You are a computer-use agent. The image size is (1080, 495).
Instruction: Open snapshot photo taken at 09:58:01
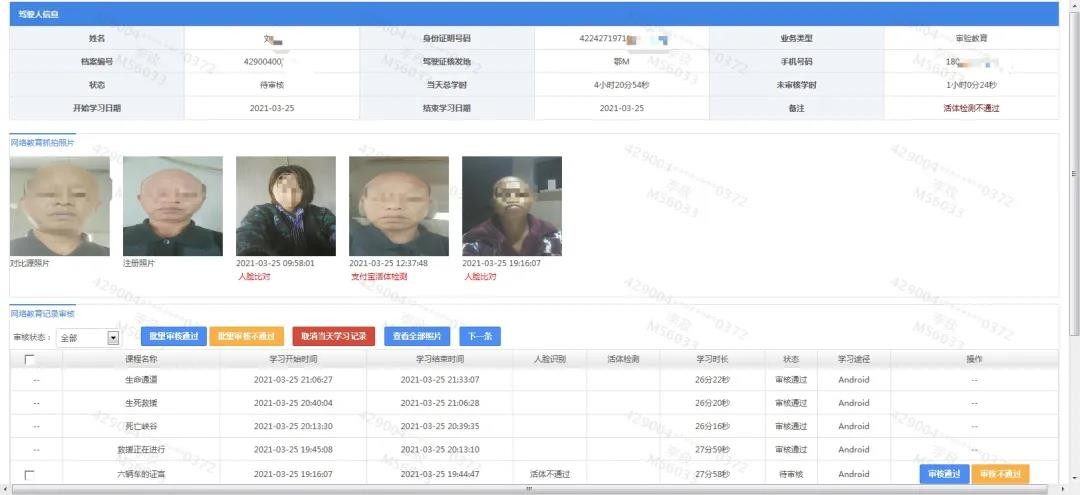tap(286, 206)
